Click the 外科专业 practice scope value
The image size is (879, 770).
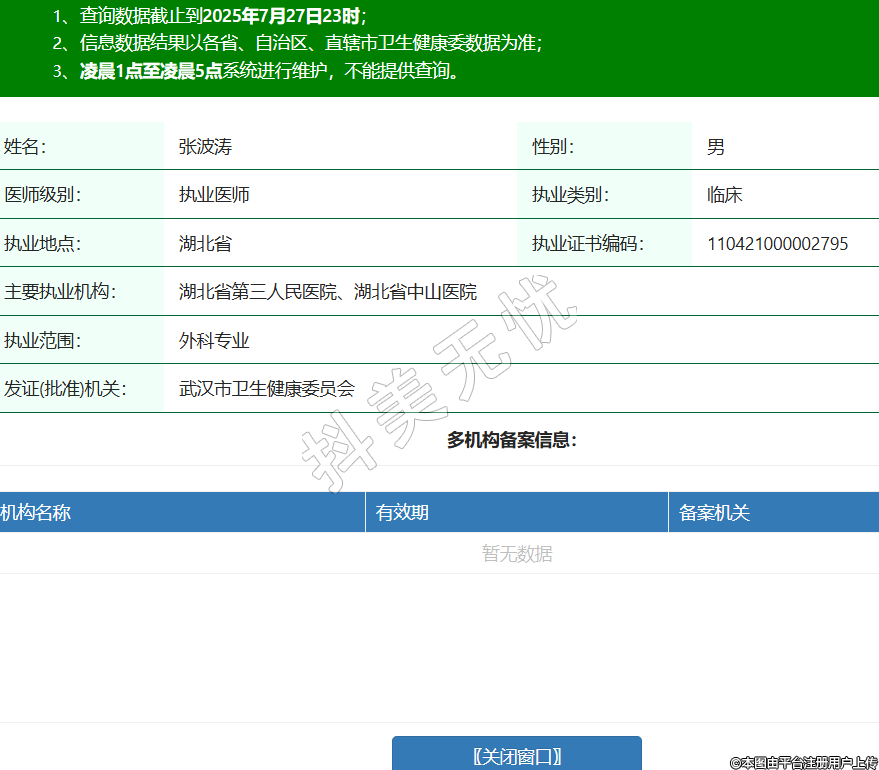click(x=214, y=341)
